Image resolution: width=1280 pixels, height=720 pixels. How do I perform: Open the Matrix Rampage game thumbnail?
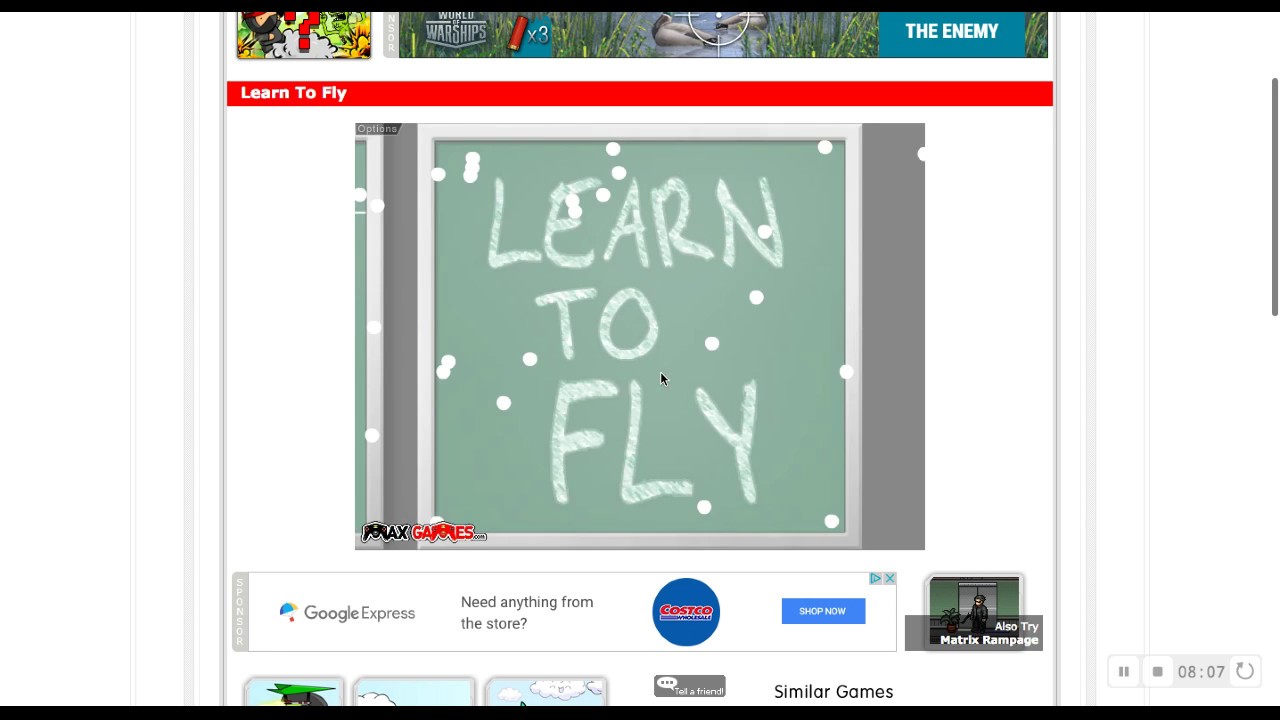coord(974,611)
